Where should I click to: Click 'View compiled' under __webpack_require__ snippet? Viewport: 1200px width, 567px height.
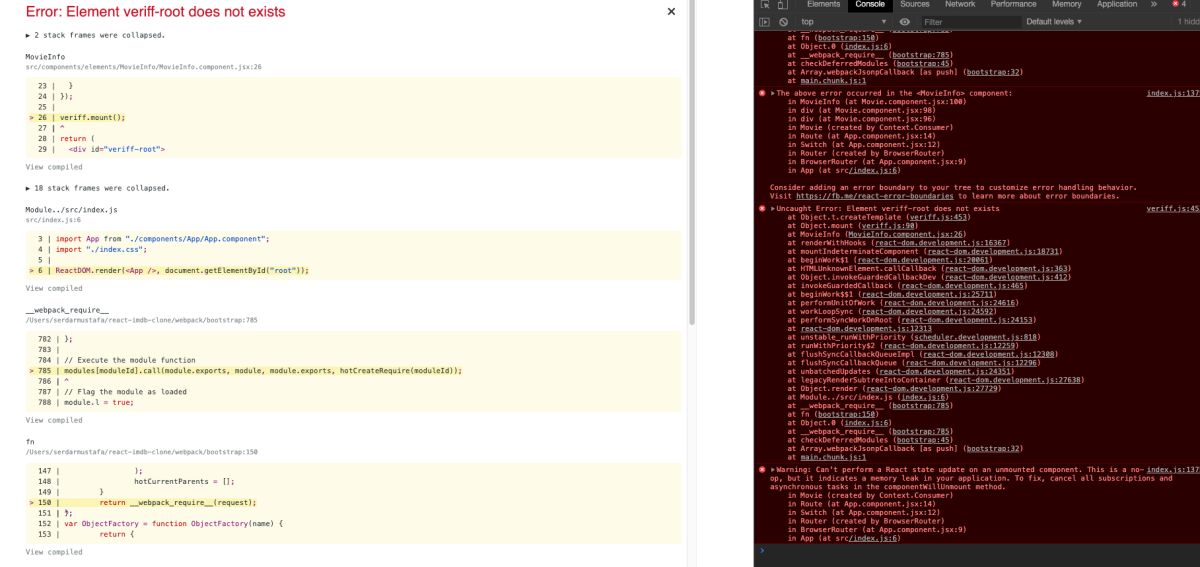coord(54,420)
